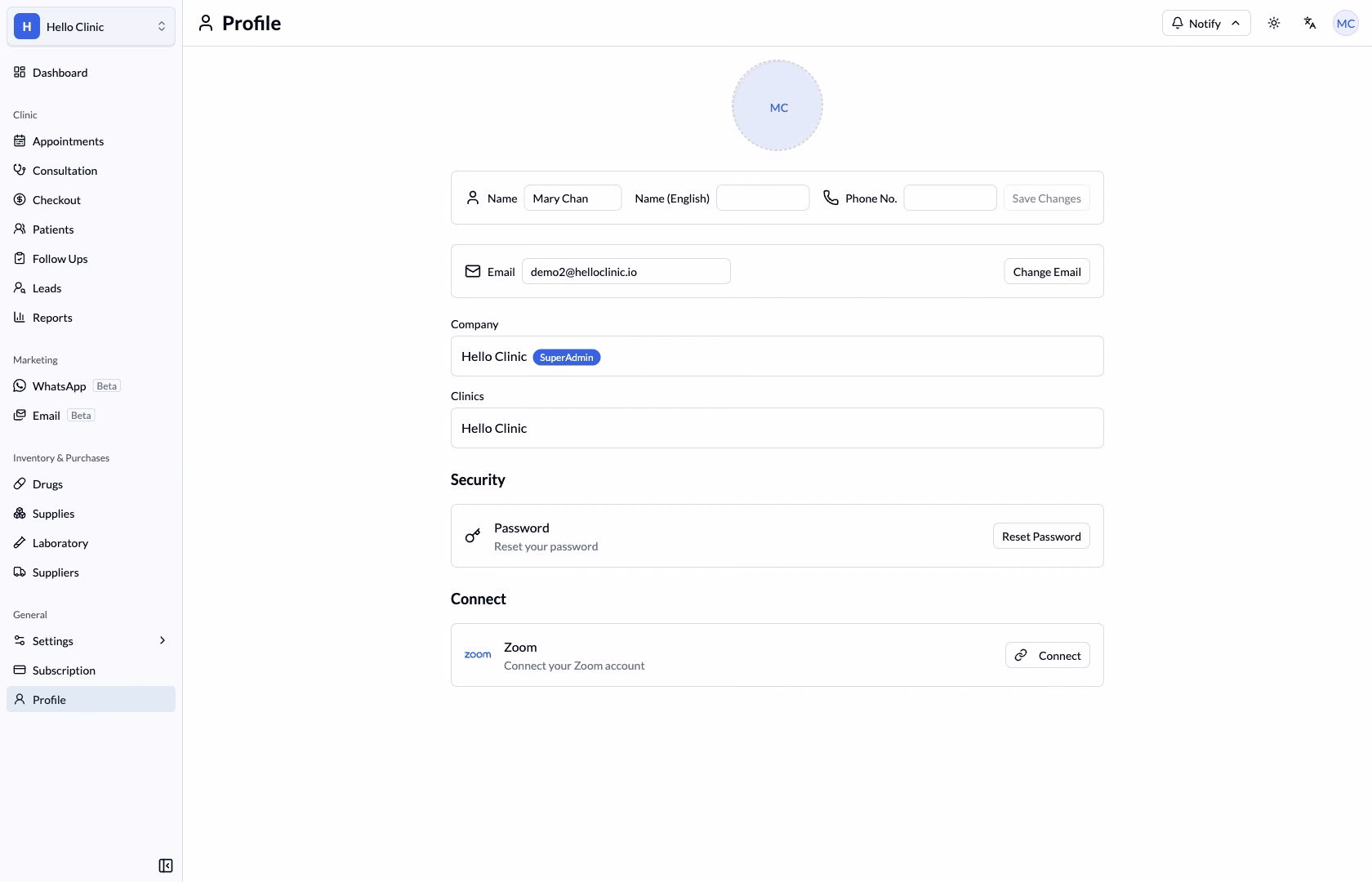Click the key icon beside Password
The height and width of the screenshot is (882, 1372).
coord(473,536)
